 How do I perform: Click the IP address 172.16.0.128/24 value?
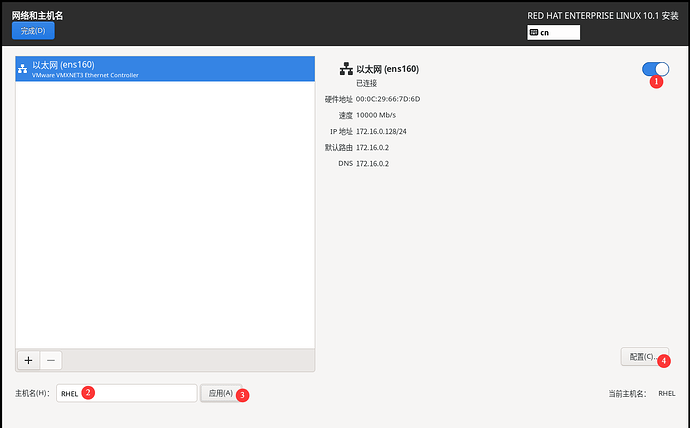click(381, 131)
